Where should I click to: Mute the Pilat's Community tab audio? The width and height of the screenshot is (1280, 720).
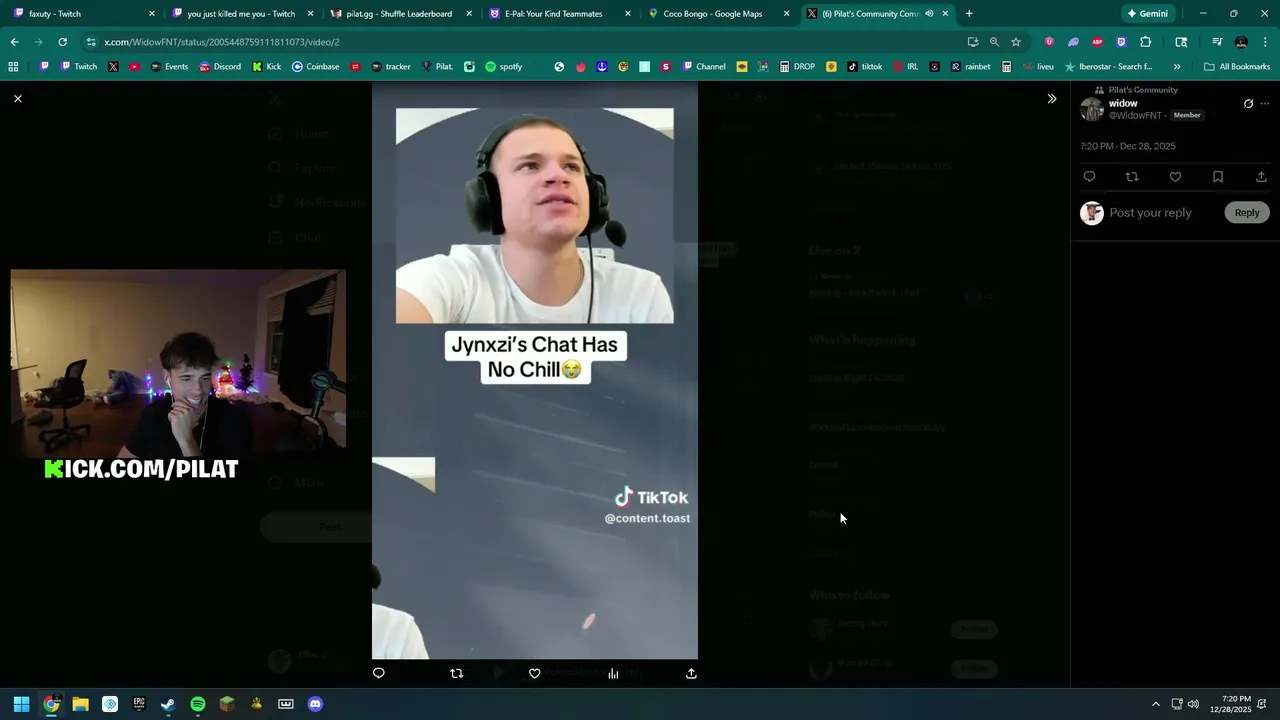point(929,14)
